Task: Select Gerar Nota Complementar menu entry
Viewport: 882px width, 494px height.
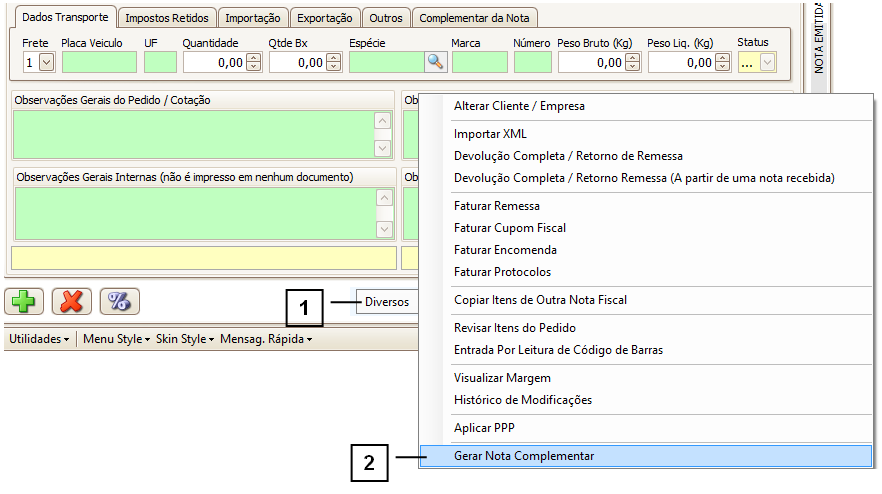Action: click(524, 456)
